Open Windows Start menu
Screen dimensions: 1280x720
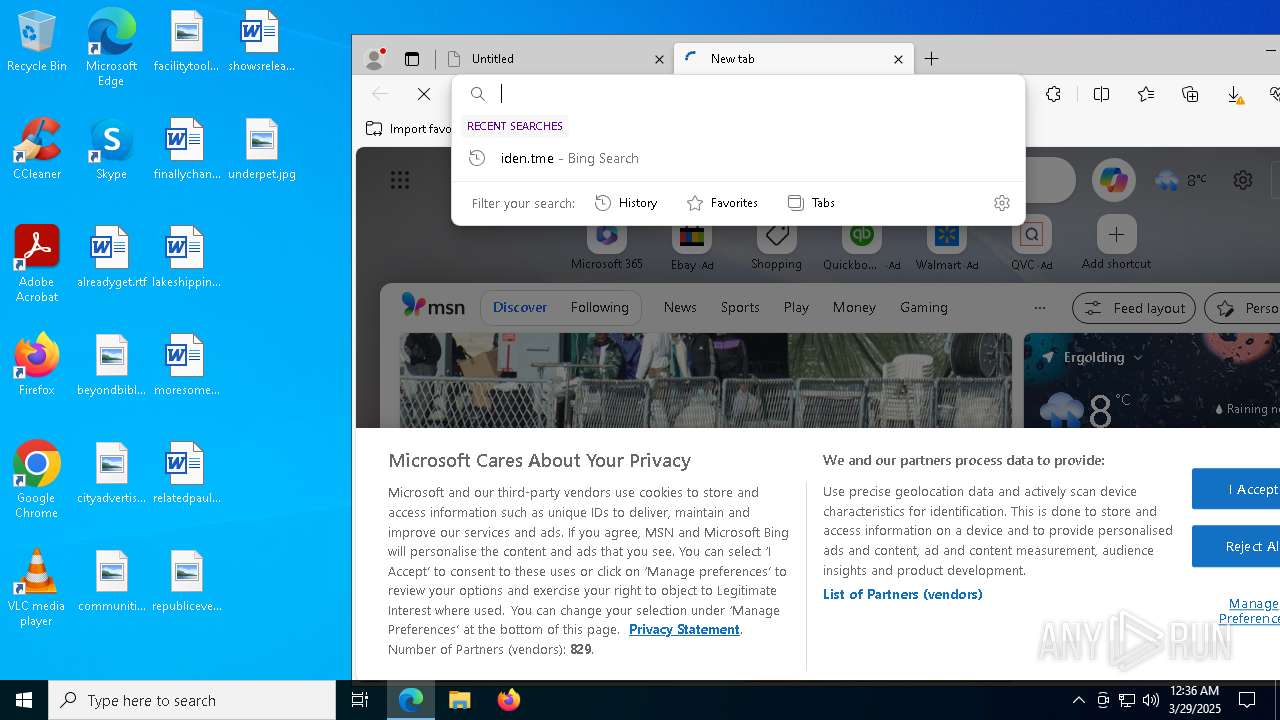click(24, 700)
